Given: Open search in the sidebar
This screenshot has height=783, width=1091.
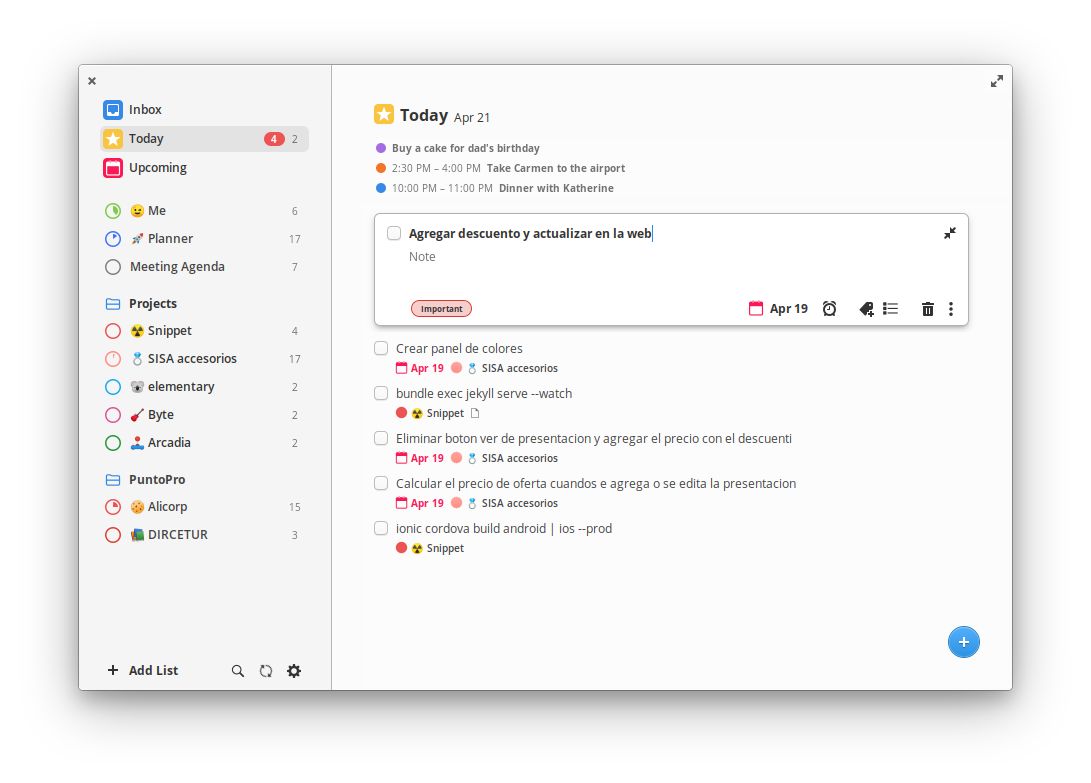Looking at the screenshot, I should (237, 671).
